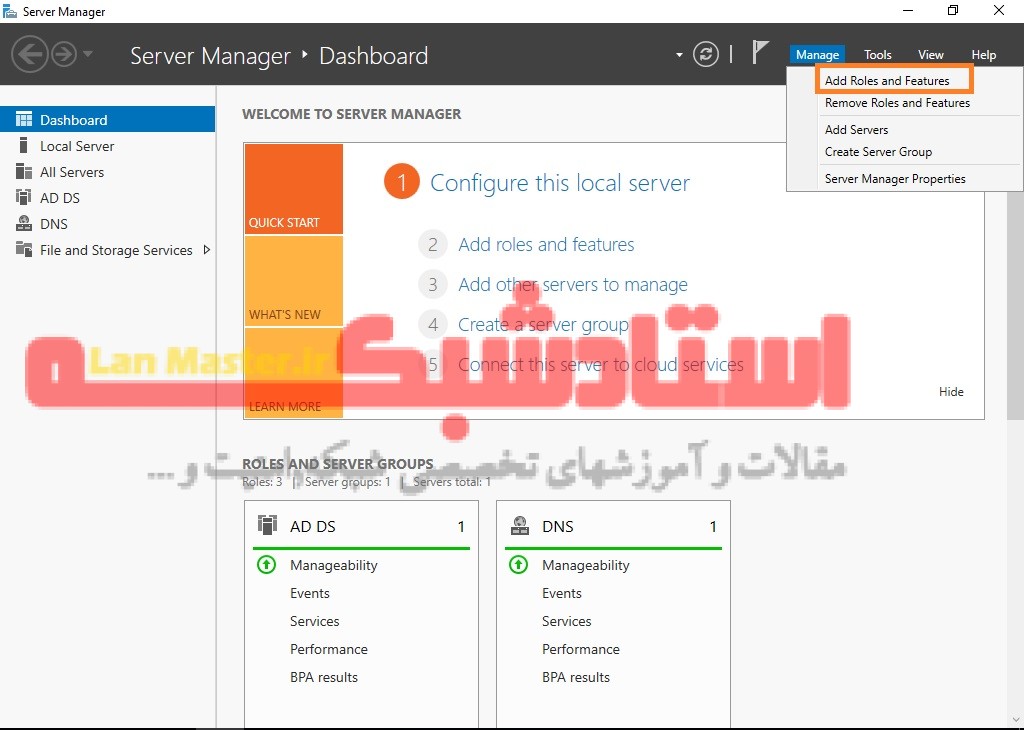1024x730 pixels.
Task: Click Connect this server to cloud services
Action: point(600,364)
